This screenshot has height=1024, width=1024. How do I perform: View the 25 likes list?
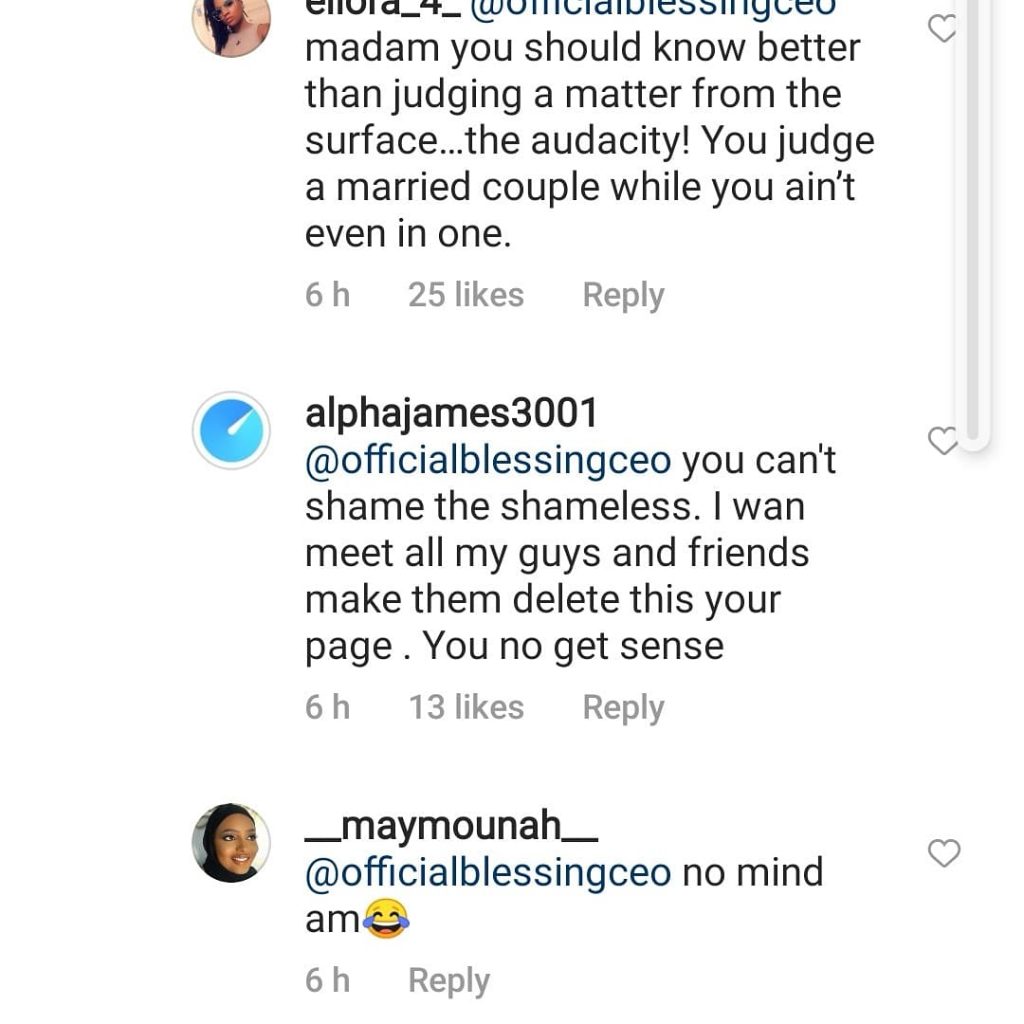[x=465, y=295]
